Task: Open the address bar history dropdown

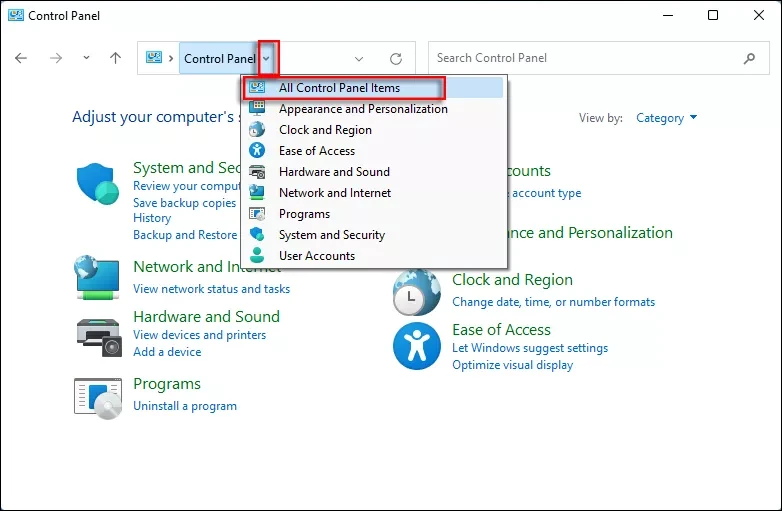Action: click(x=359, y=58)
